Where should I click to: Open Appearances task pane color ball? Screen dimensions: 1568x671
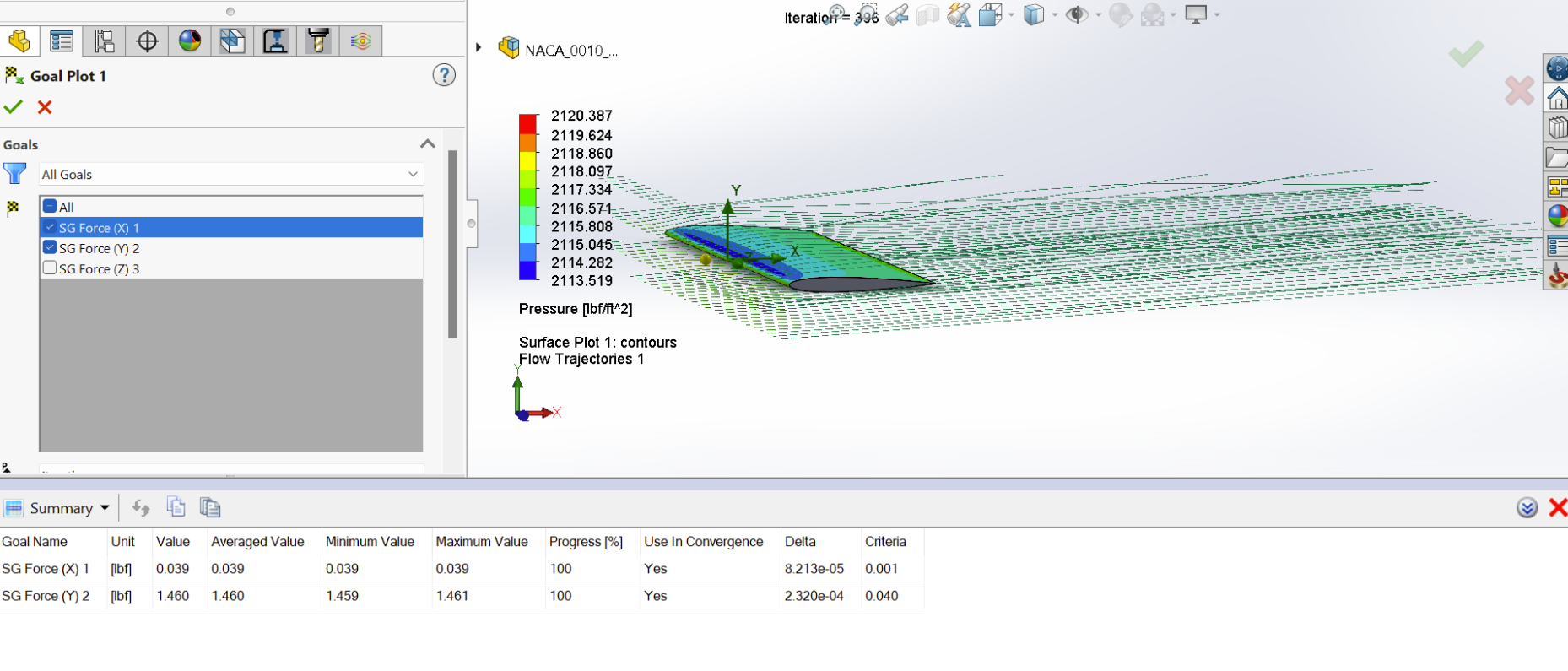click(x=1557, y=216)
